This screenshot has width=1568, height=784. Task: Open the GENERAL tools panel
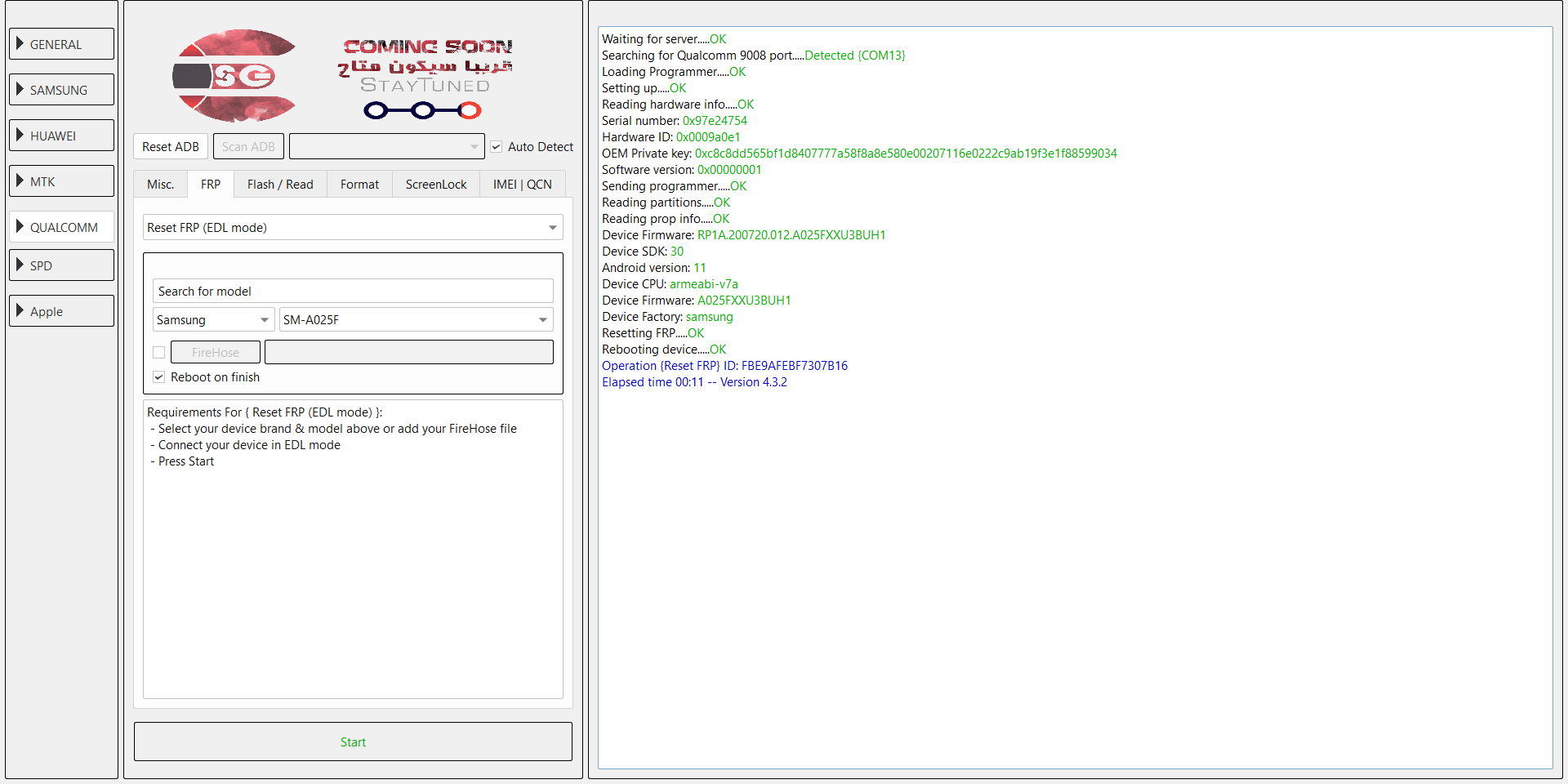tap(61, 43)
